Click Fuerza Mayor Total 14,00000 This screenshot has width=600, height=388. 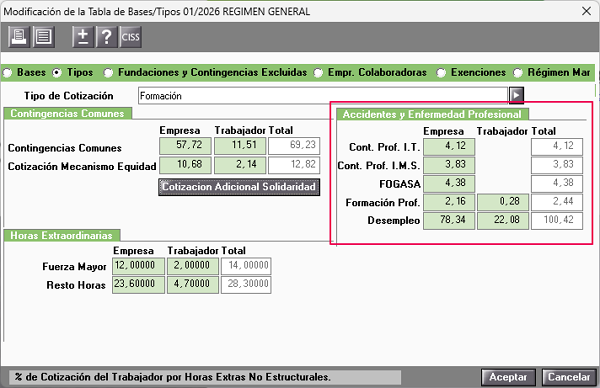click(246, 266)
